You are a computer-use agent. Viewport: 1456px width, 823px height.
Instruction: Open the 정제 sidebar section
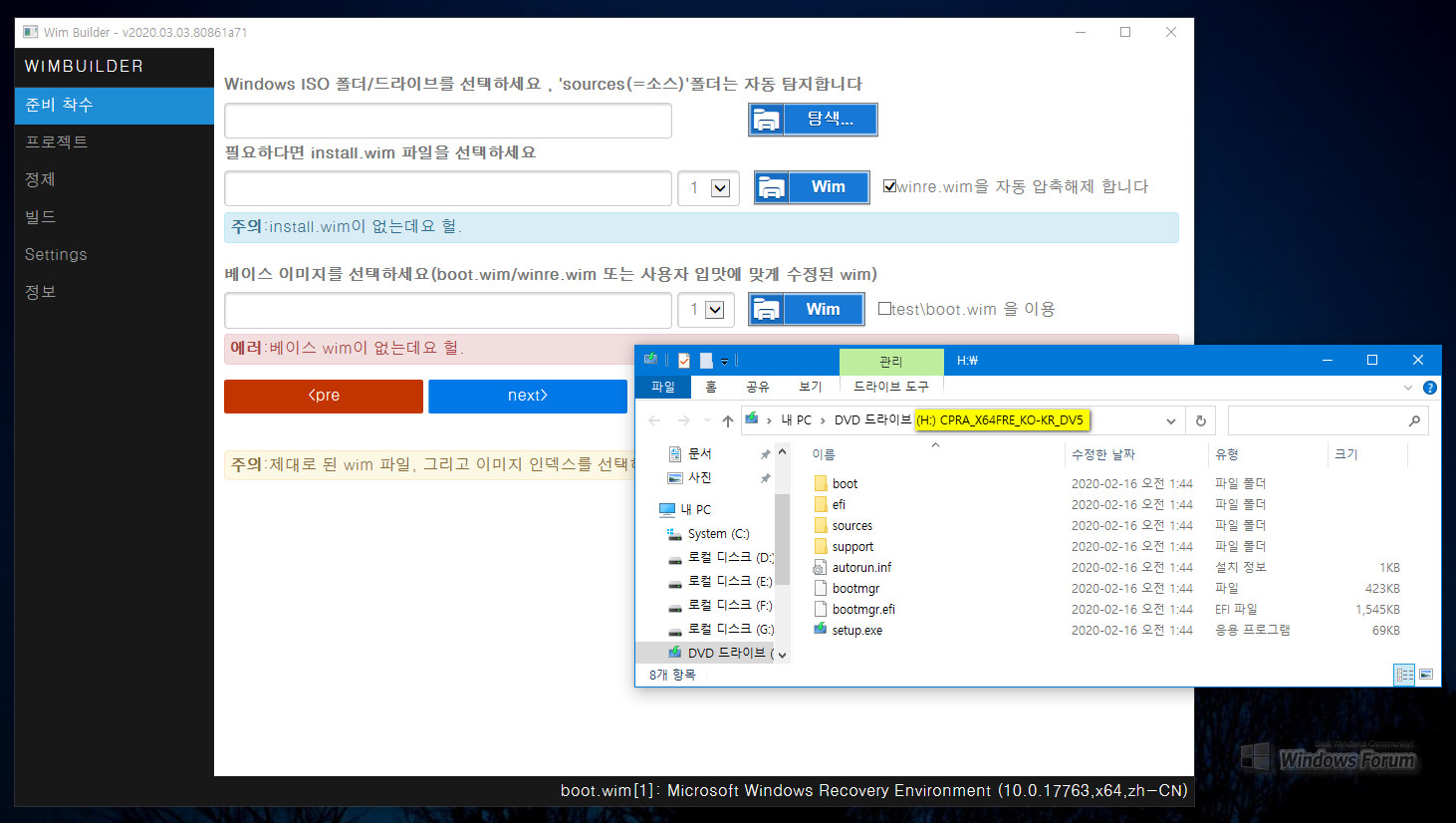click(x=115, y=179)
